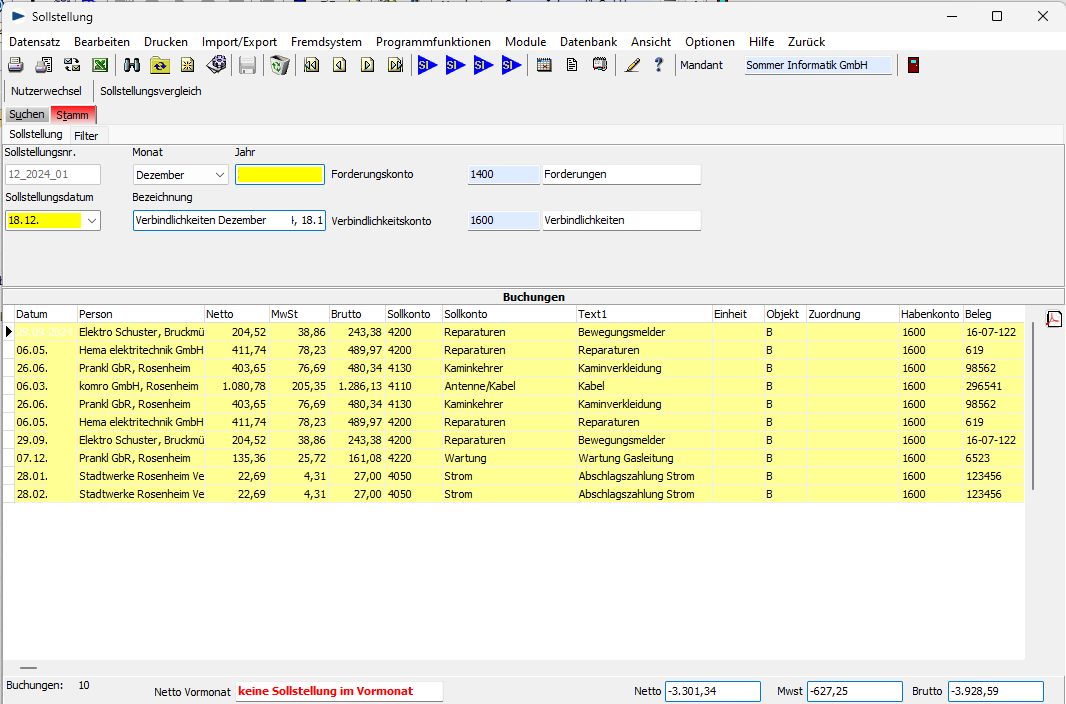
Task: Open the Import/Export menu
Action: tap(239, 42)
